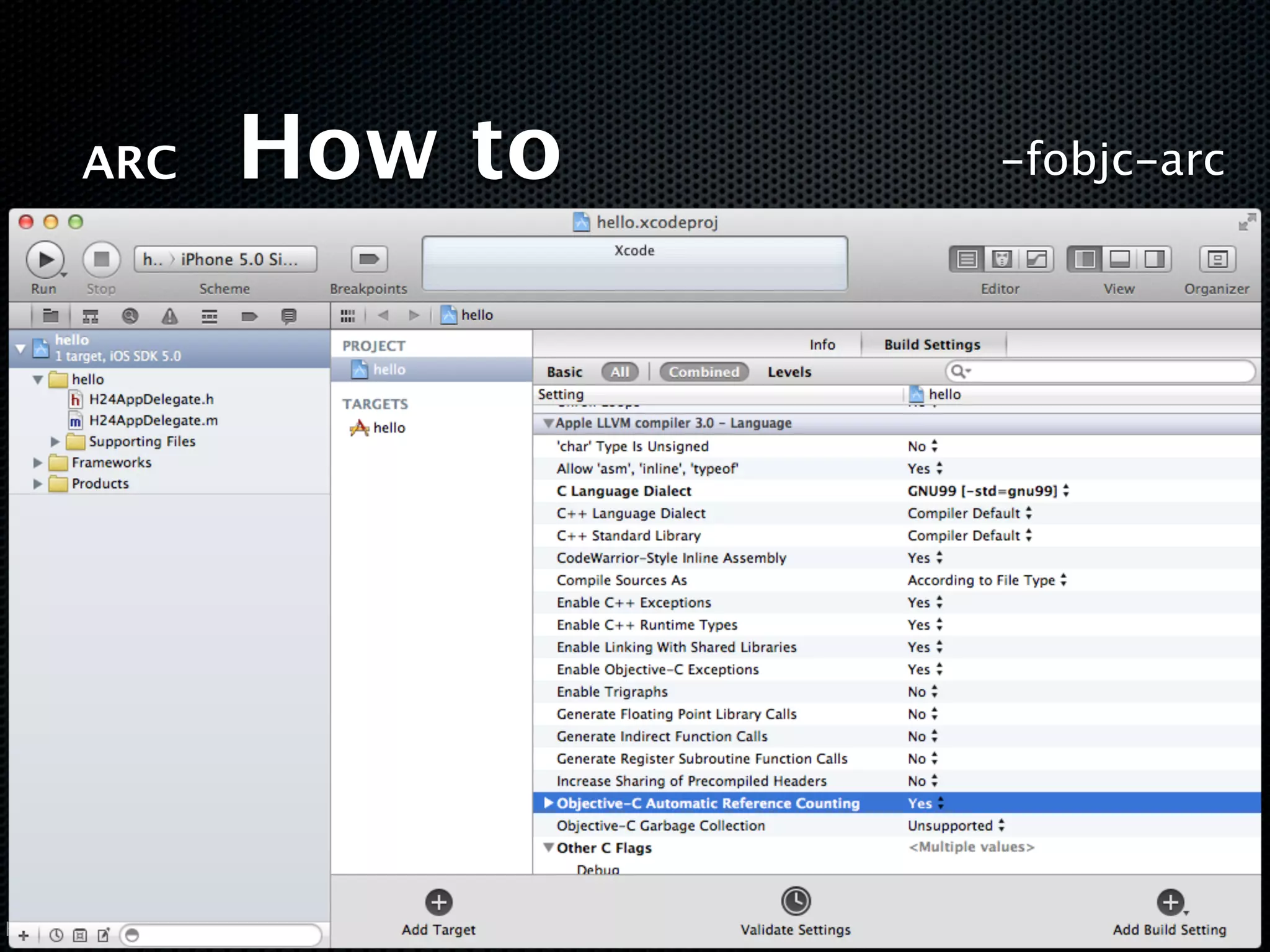Open the Version editor icon

[1036, 259]
